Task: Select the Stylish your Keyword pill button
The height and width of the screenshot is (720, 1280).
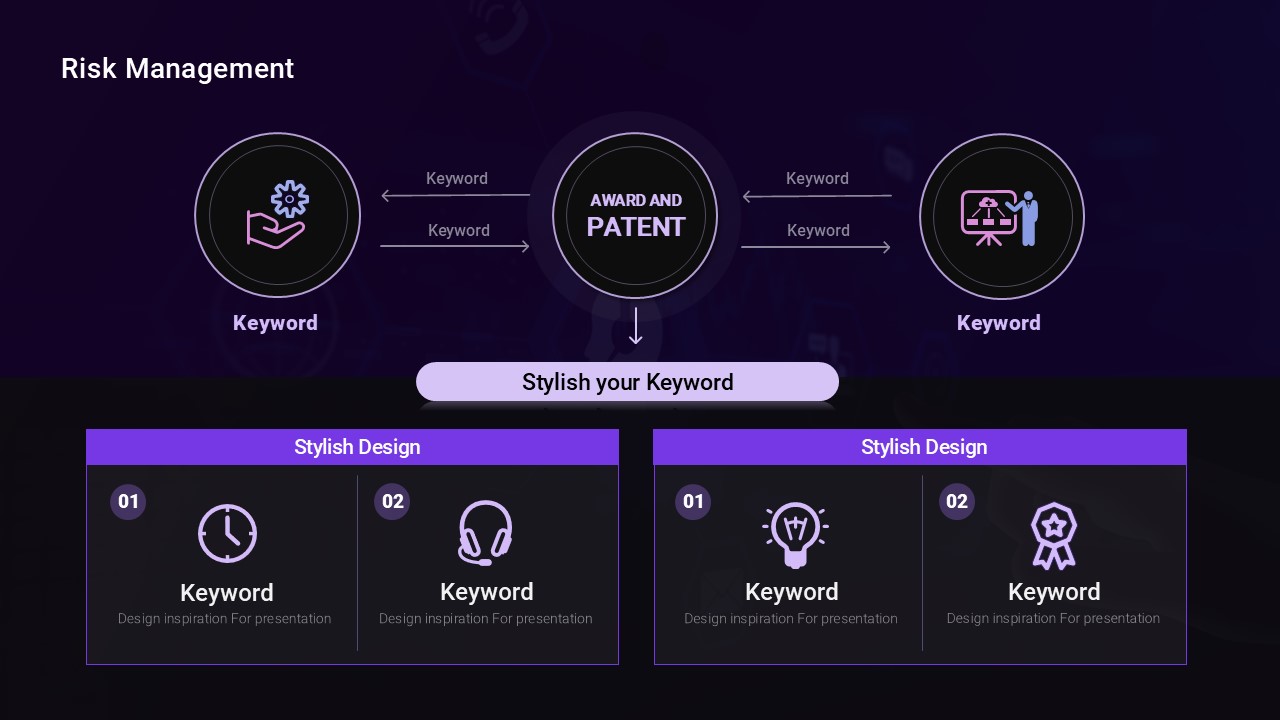Action: click(627, 382)
